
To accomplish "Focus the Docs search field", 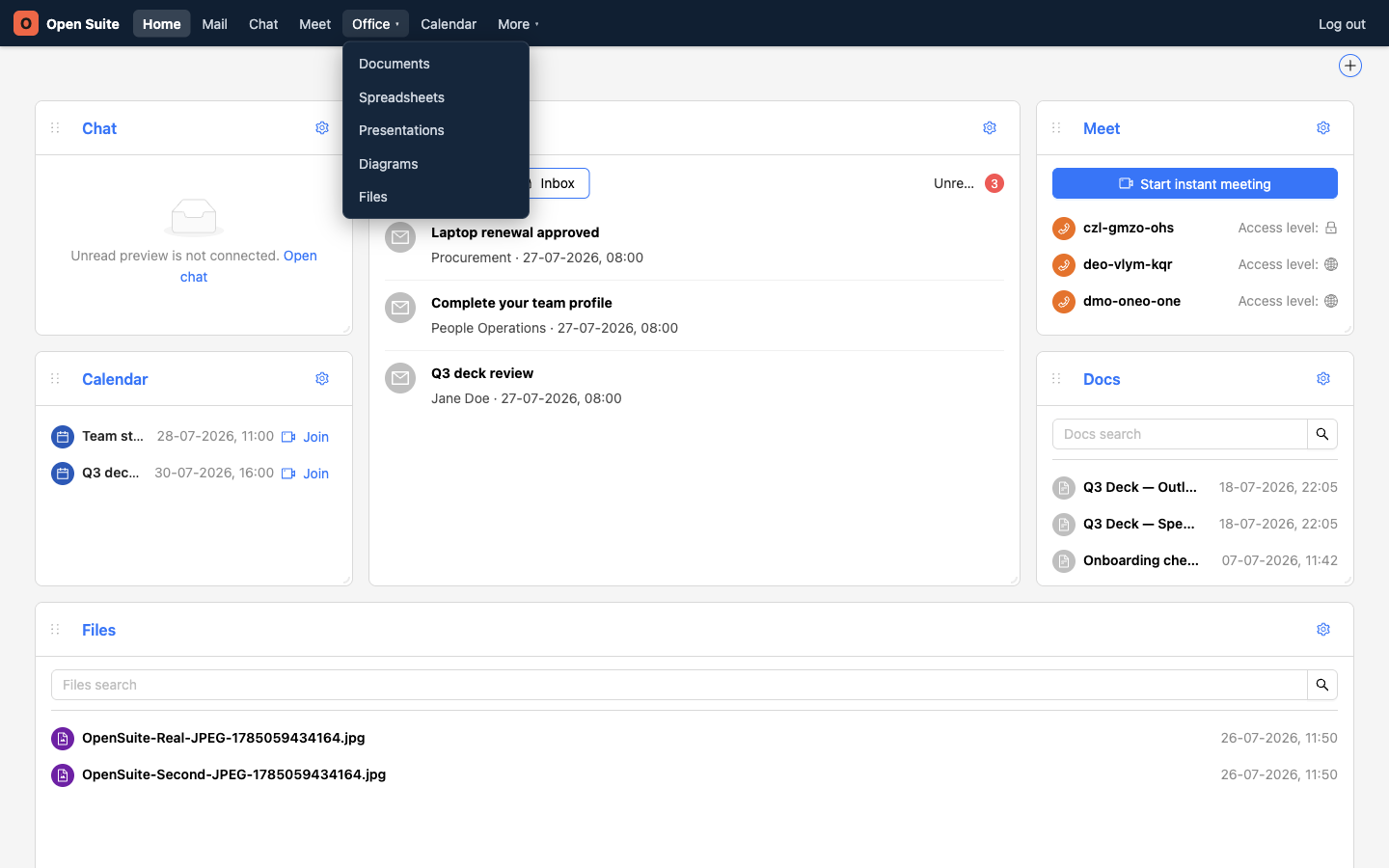I will [1180, 434].
